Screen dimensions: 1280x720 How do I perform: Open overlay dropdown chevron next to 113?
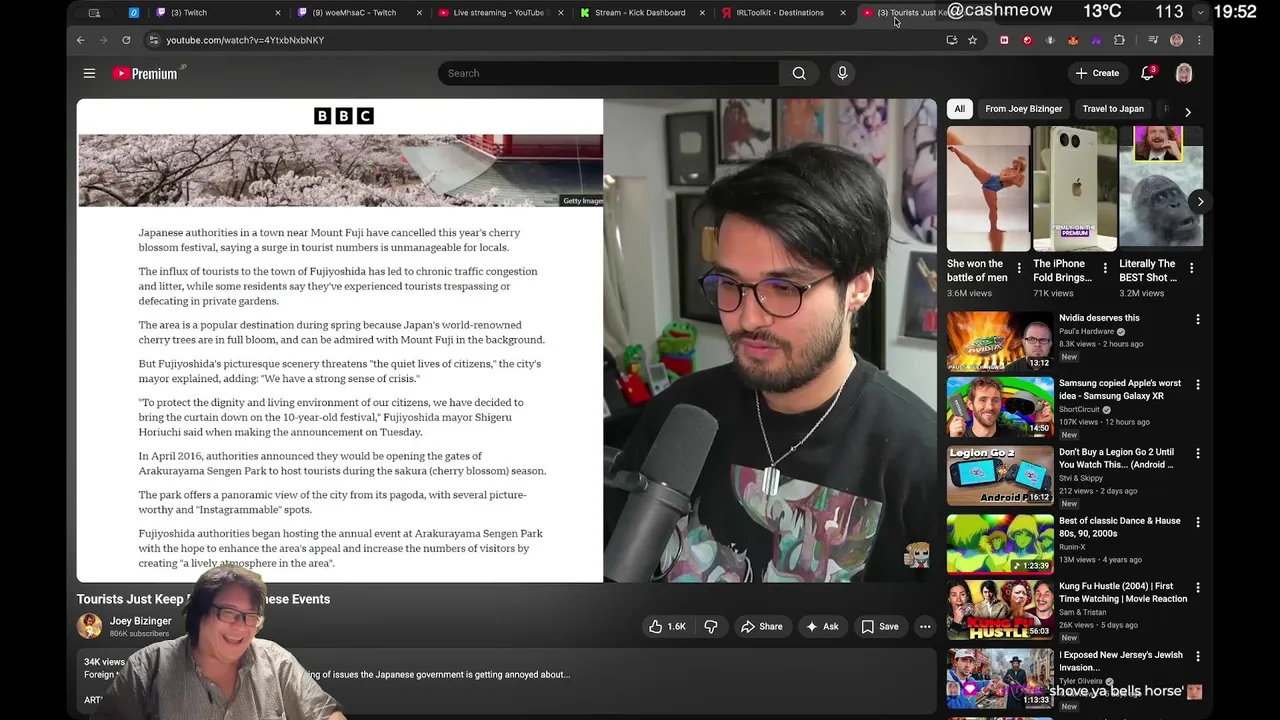tap(1201, 12)
